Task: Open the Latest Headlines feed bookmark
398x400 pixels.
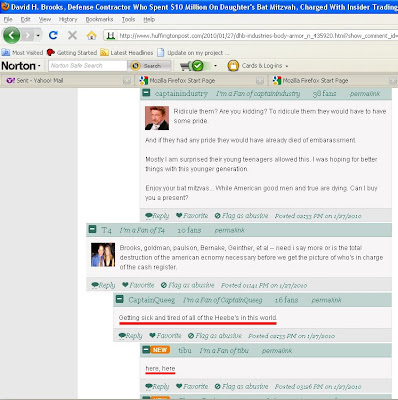Action: (127, 53)
